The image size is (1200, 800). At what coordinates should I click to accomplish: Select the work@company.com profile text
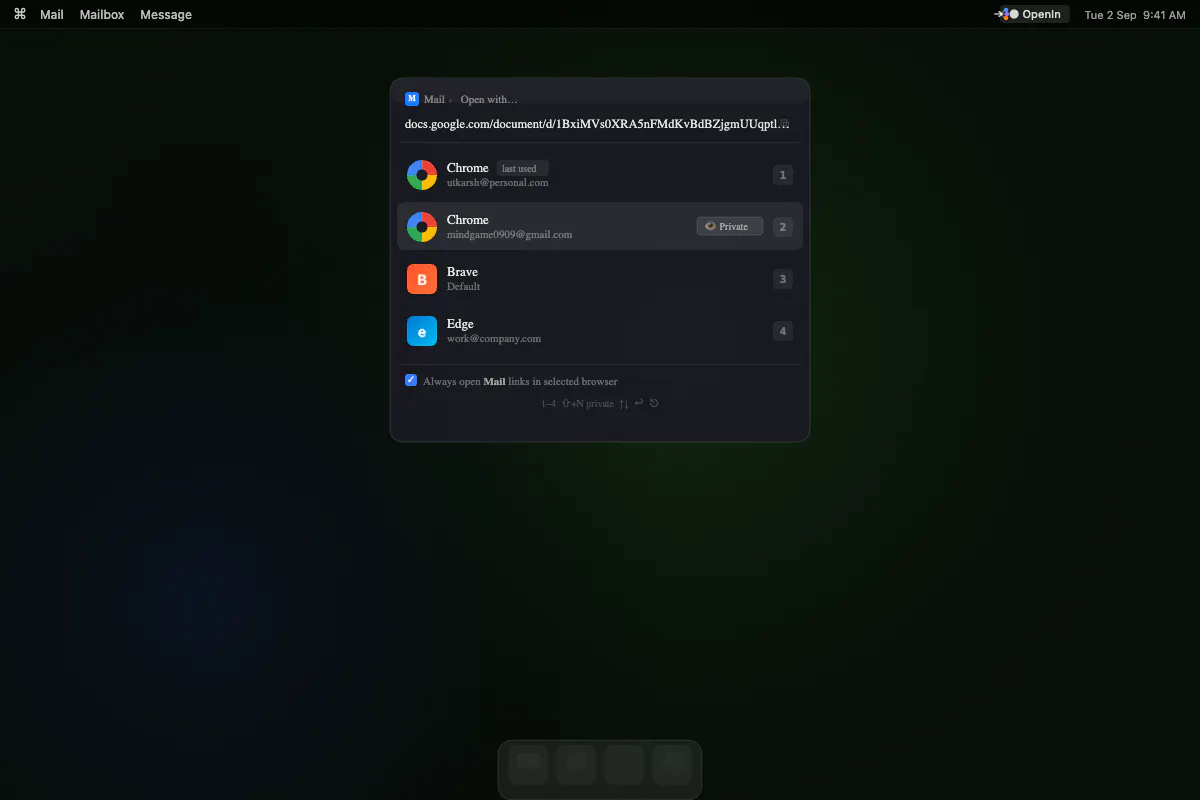[494, 339]
